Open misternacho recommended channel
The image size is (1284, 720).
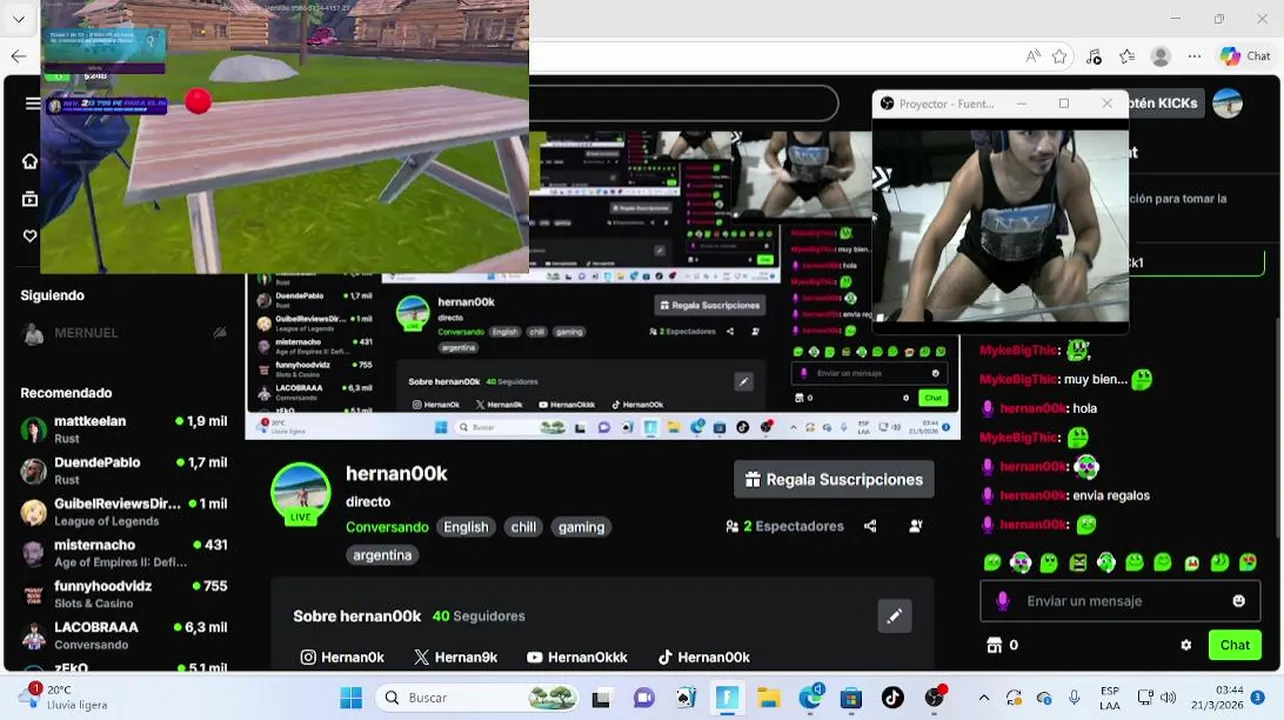tap(124, 552)
